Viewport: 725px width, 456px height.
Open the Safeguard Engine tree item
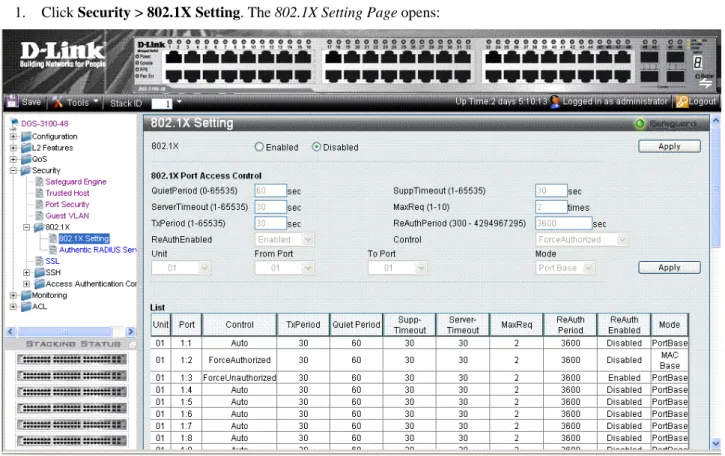point(76,182)
